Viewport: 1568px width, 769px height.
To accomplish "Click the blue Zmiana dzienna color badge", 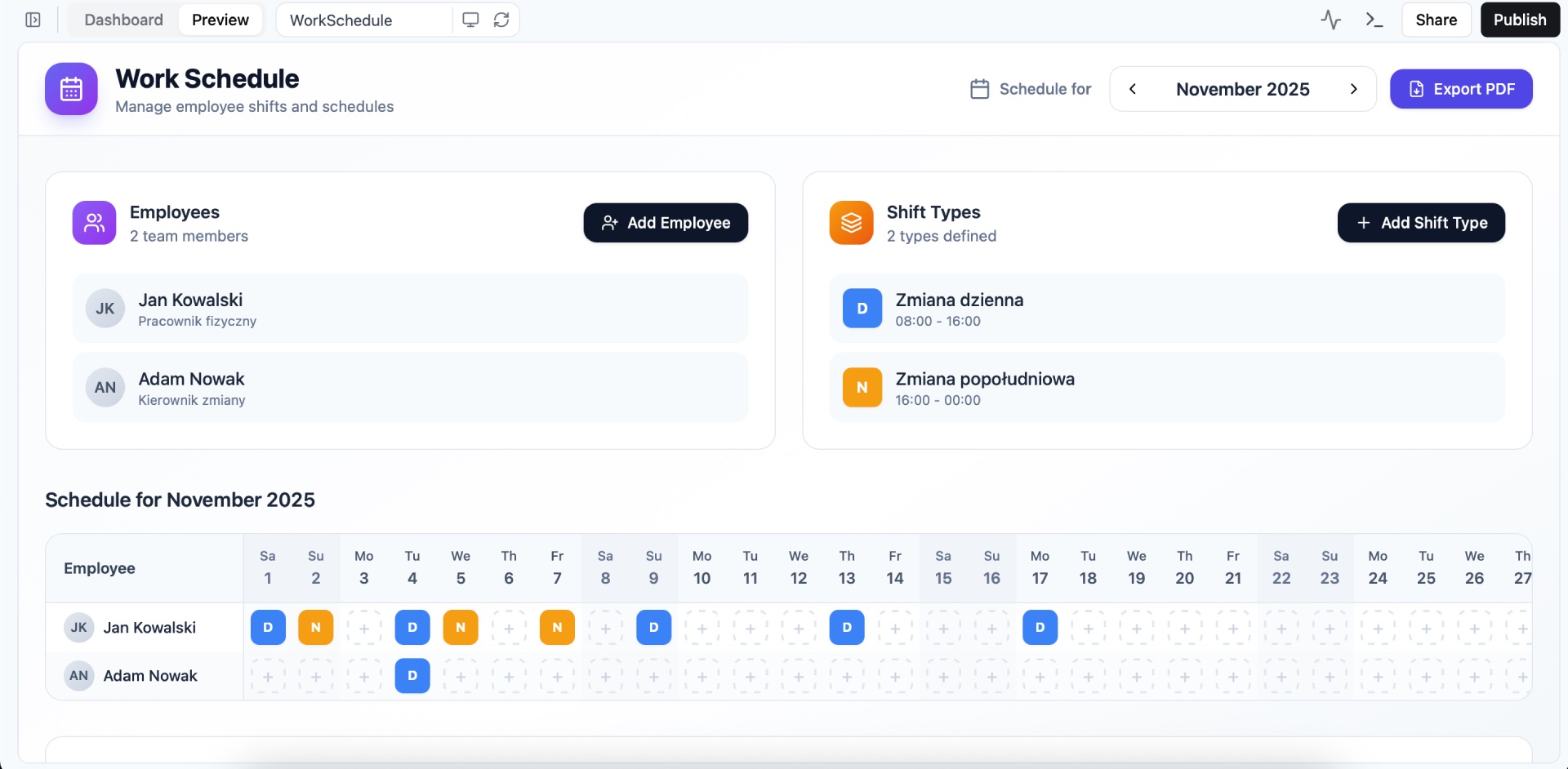I will click(862, 309).
